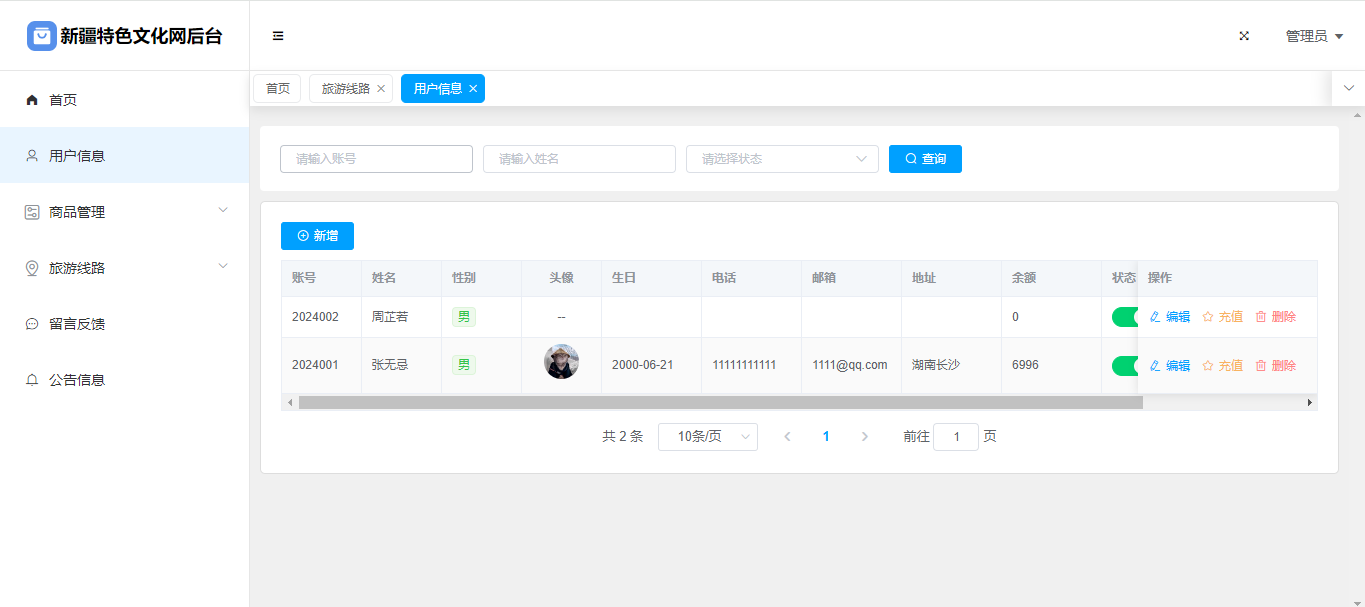Click 编辑 for user 周芷若
The image size is (1365, 607).
(x=1169, y=317)
